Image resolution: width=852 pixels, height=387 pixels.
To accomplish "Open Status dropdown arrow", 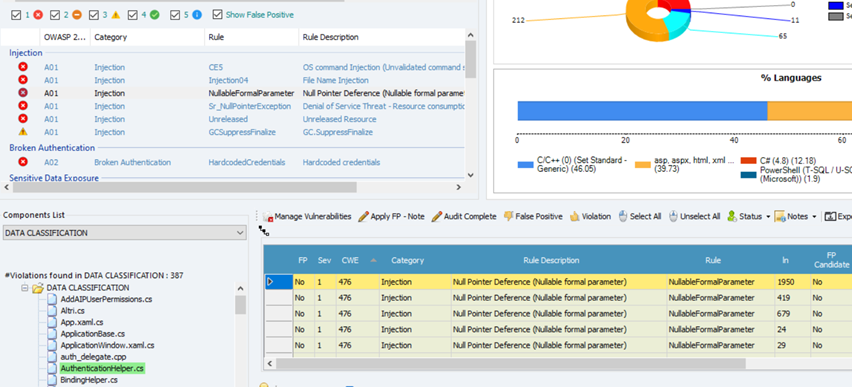I will pyautogui.click(x=768, y=217).
